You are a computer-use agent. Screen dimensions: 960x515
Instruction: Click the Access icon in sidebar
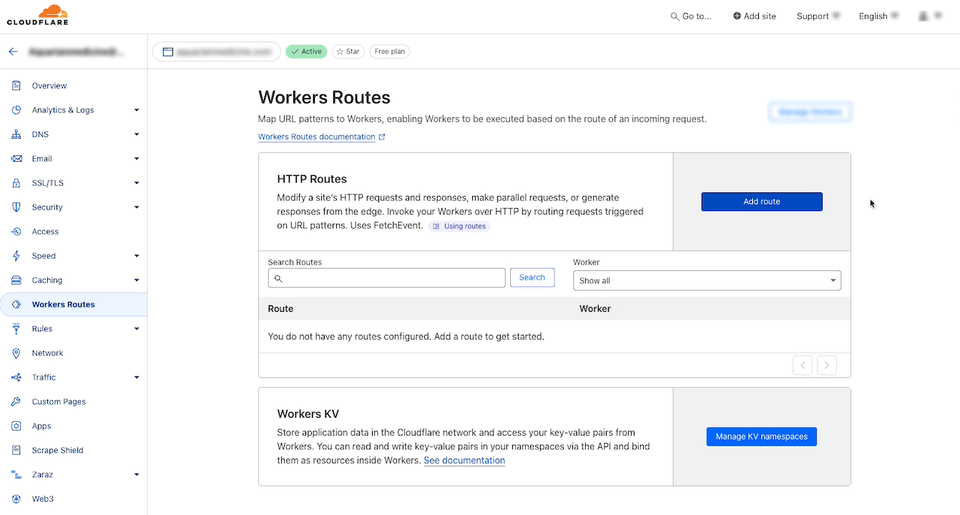coord(17,231)
